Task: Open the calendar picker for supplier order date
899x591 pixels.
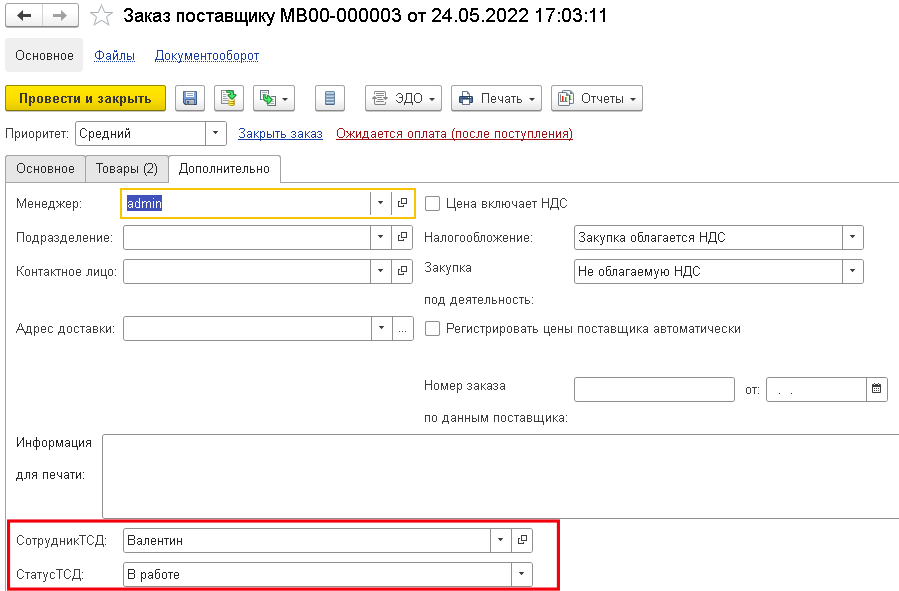Action: coord(877,389)
